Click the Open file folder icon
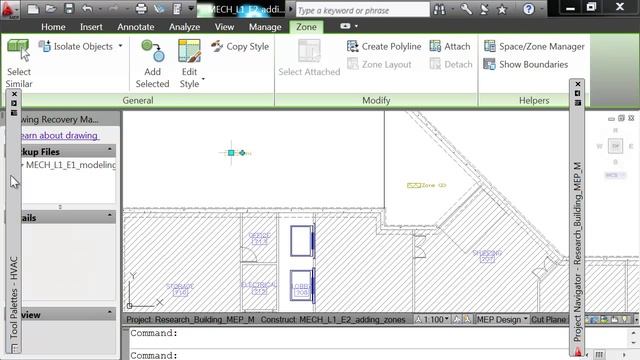This screenshot has width=640, height=360. click(51, 9)
